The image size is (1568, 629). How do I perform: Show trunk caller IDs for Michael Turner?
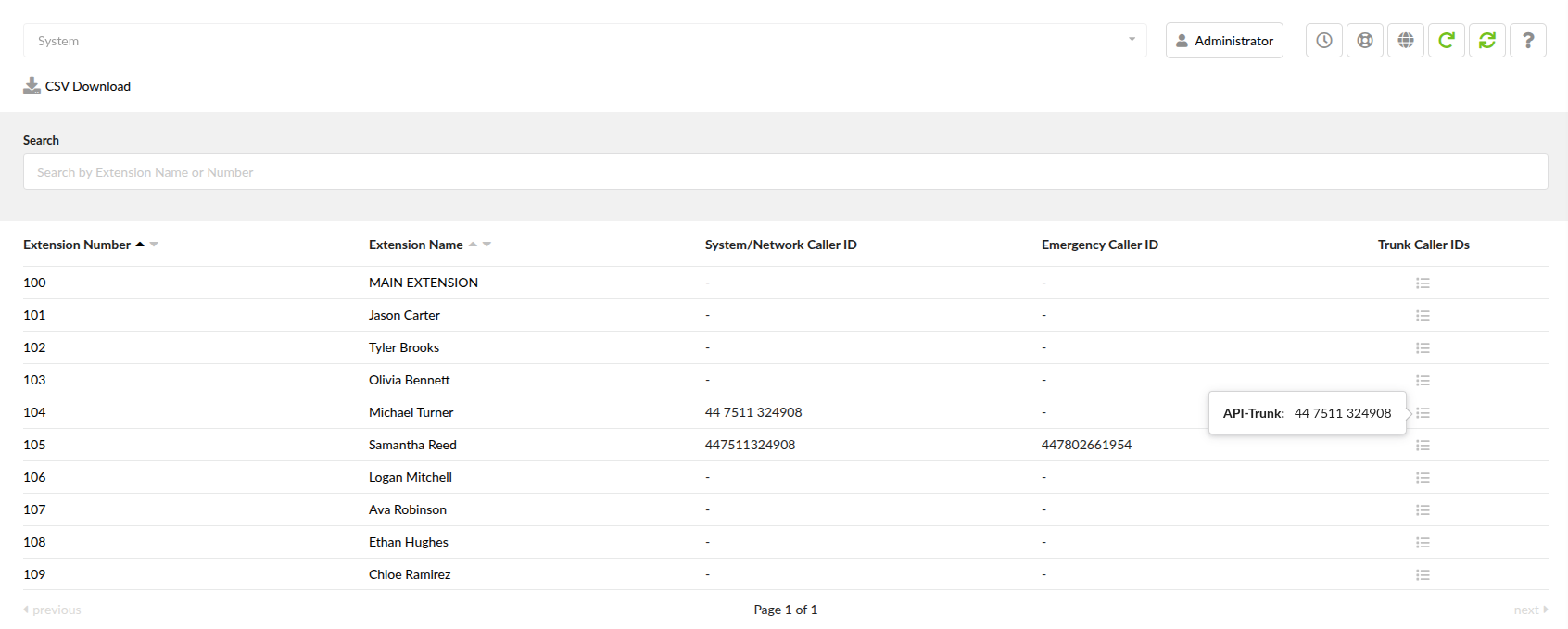point(1423,413)
